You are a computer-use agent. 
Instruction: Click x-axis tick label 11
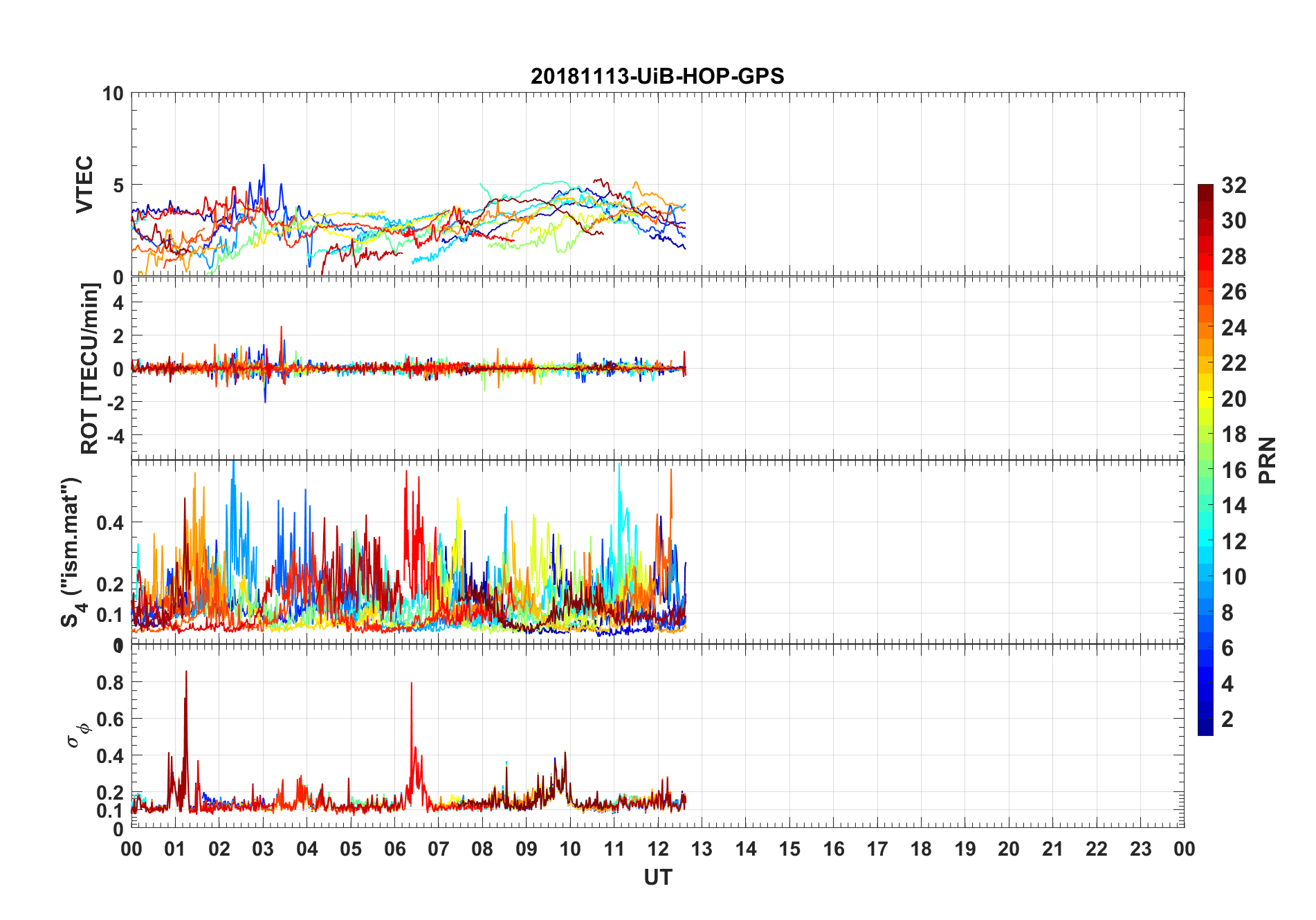614,849
